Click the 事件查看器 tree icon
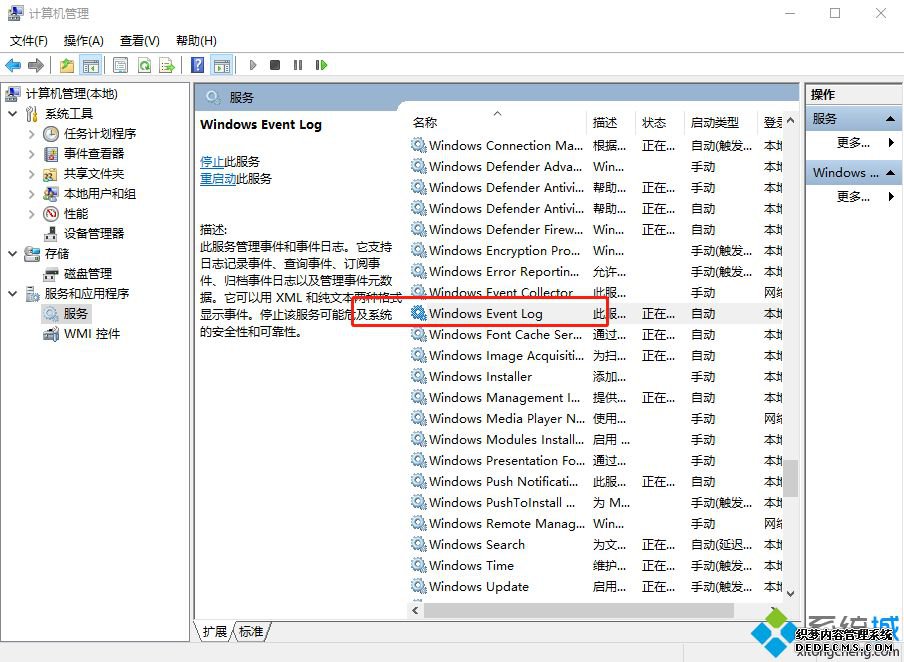The width and height of the screenshot is (904, 662). pyautogui.click(x=51, y=154)
